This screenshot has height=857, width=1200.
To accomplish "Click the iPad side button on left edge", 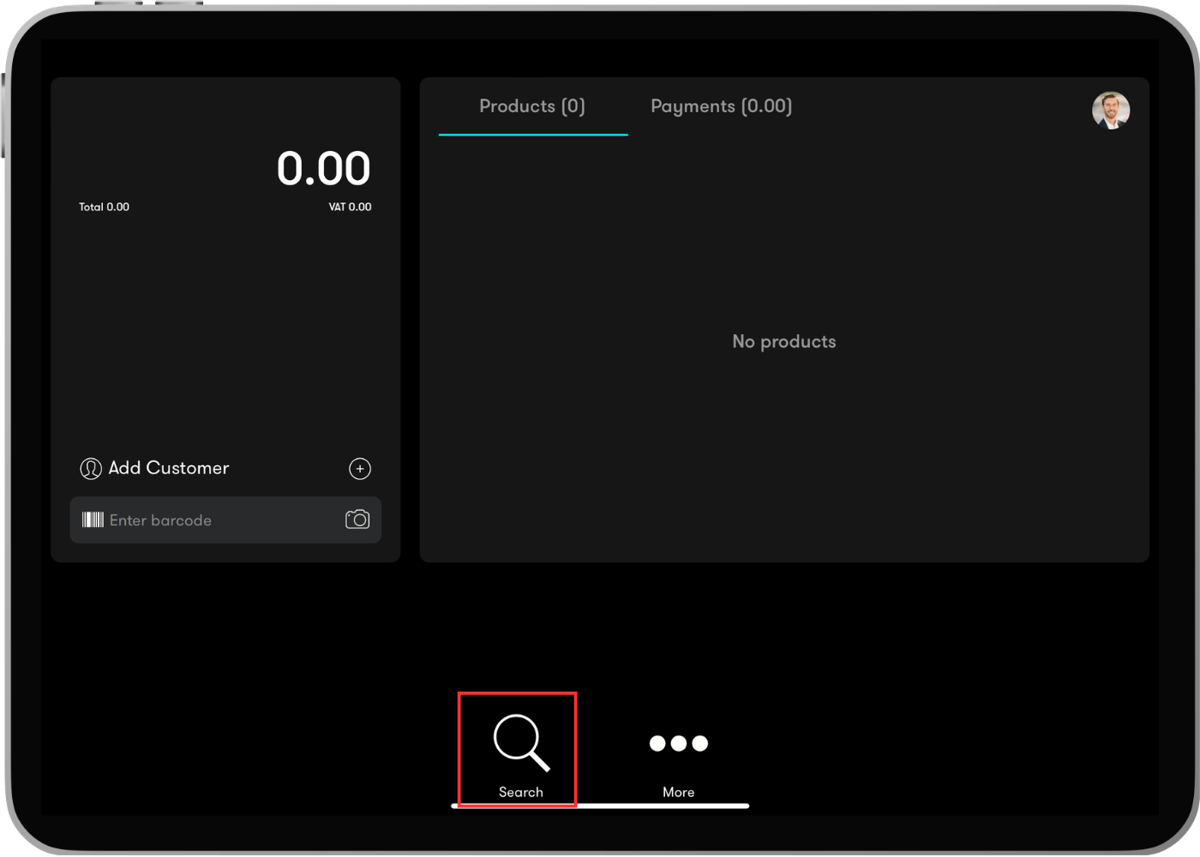I will pos(3,115).
